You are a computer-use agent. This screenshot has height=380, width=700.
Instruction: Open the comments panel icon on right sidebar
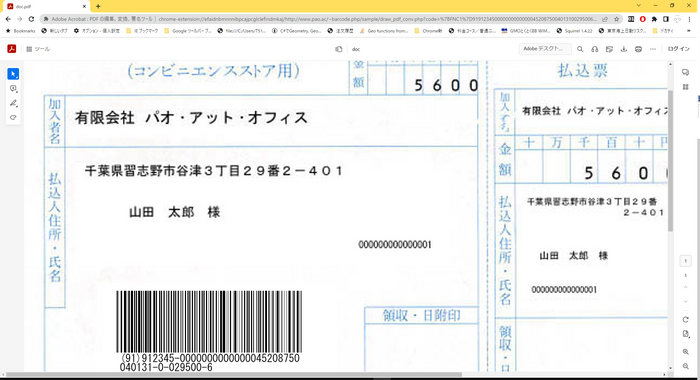[685, 72]
